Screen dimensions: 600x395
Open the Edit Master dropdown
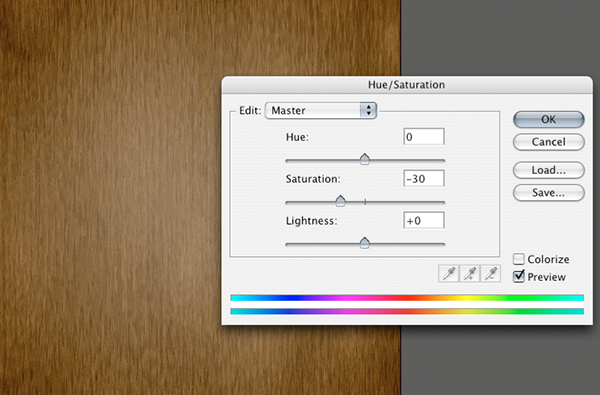(321, 111)
